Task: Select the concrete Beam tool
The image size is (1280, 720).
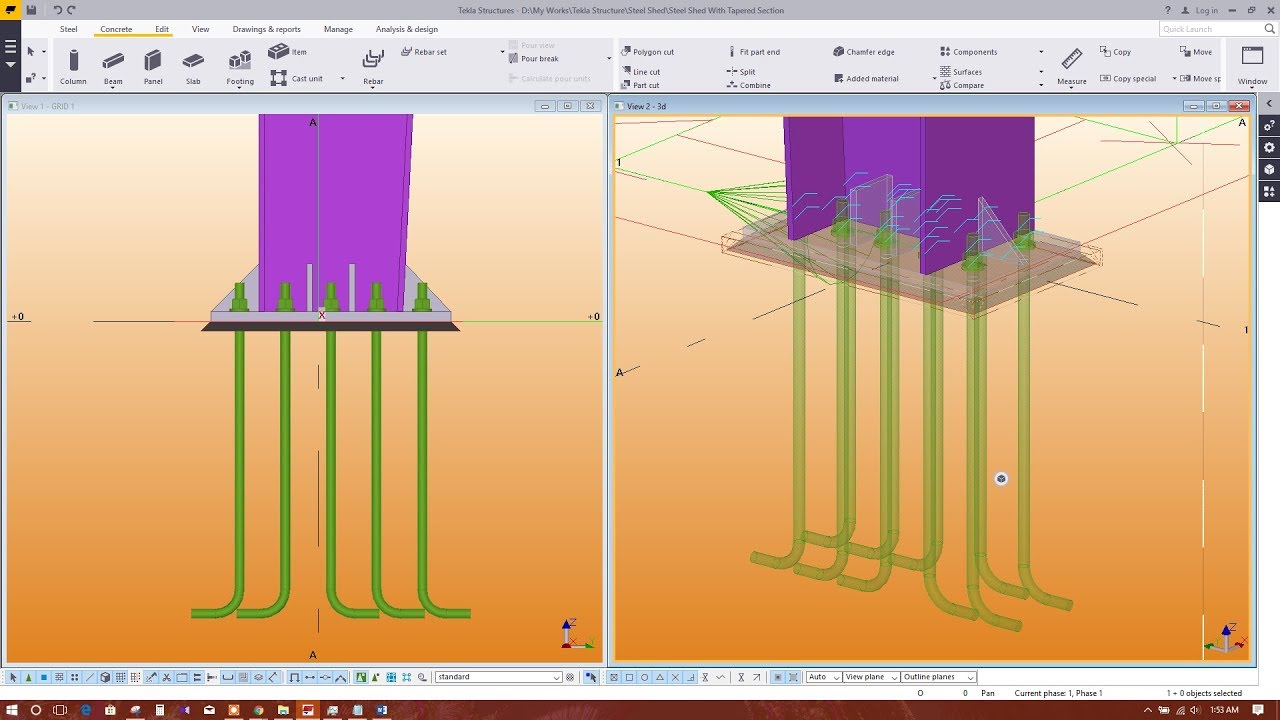Action: point(113,66)
